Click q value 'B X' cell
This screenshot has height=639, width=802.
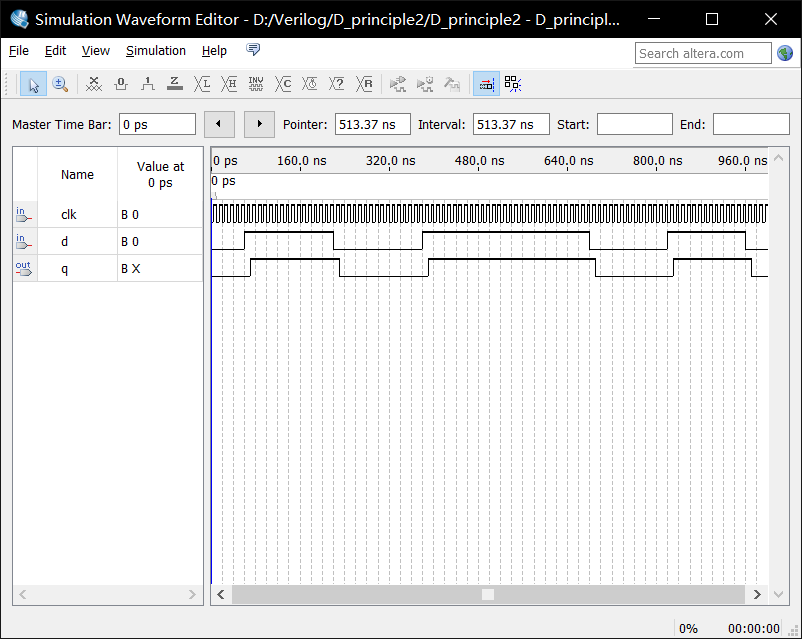[160, 269]
